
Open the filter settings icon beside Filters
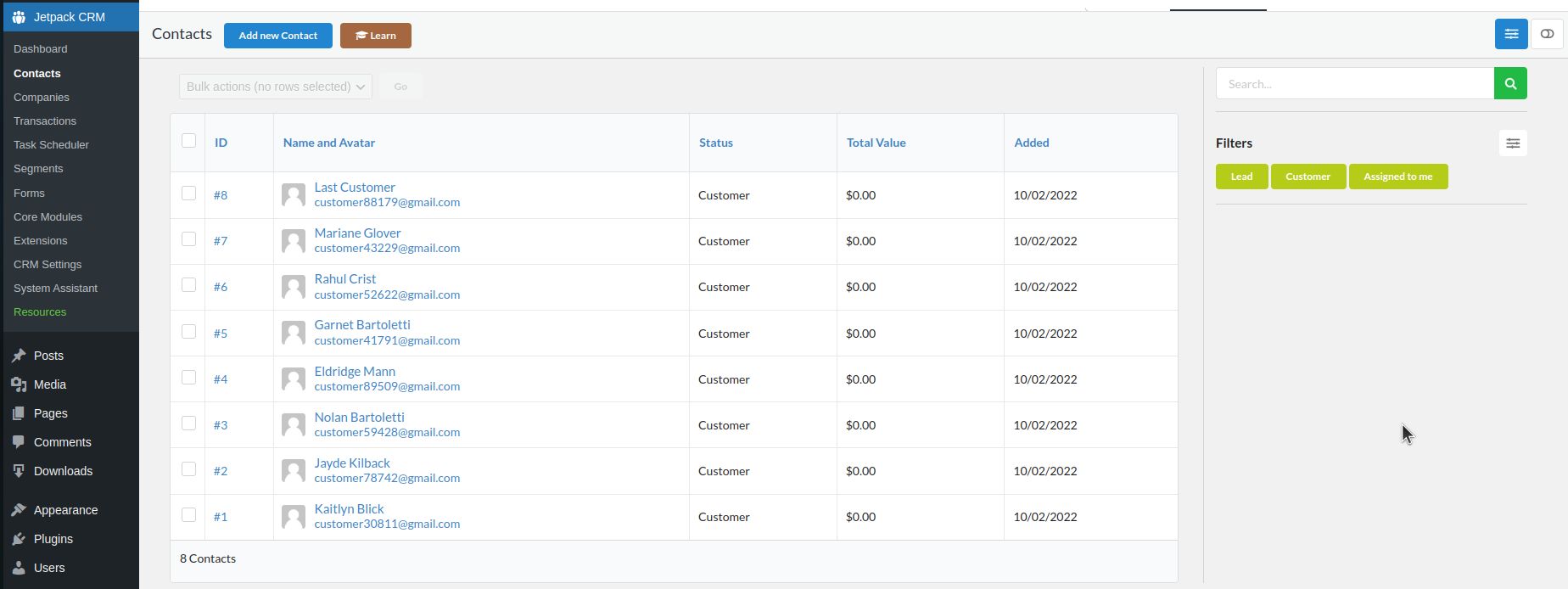(1512, 143)
